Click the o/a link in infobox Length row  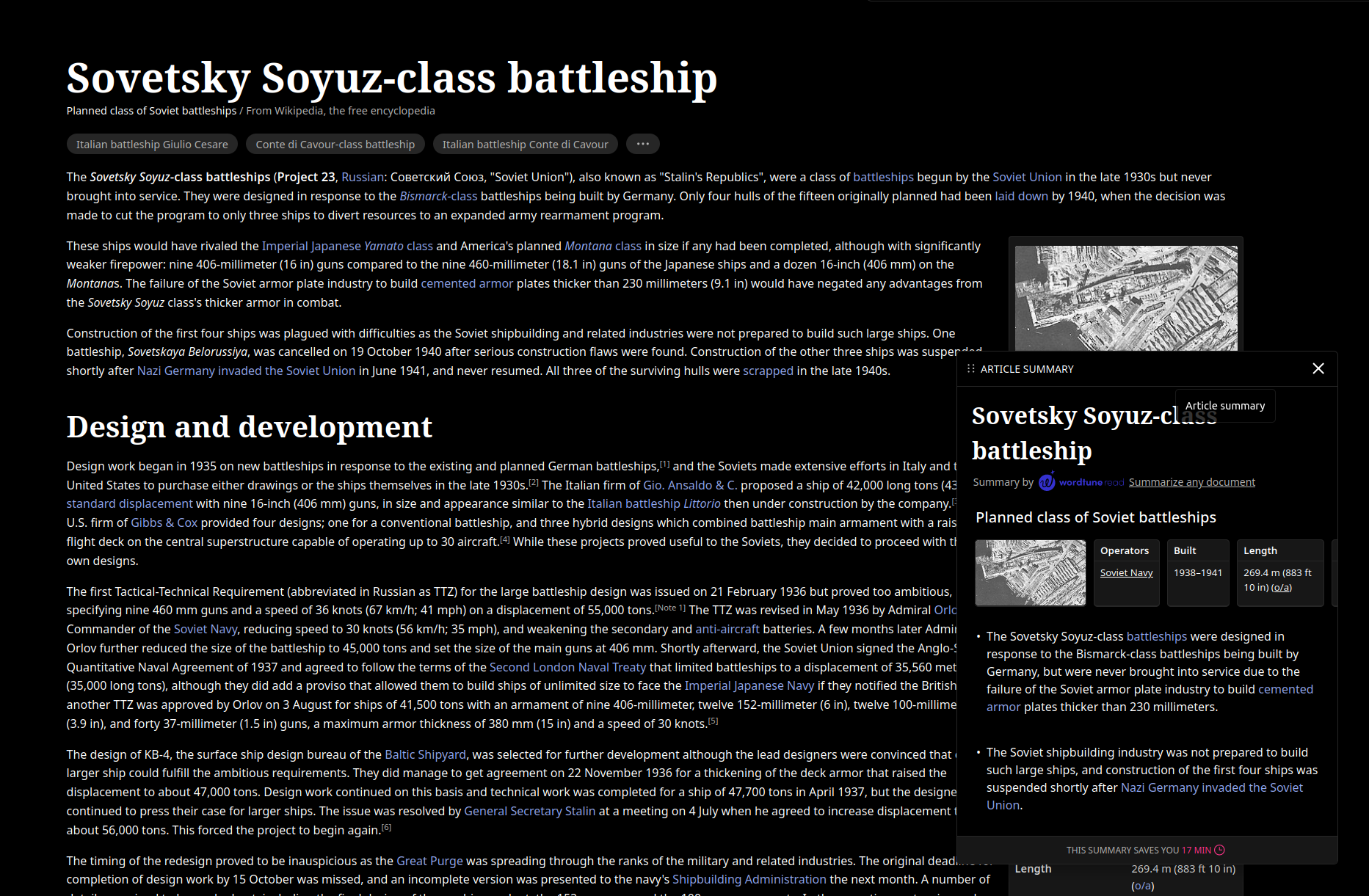tap(1142, 886)
